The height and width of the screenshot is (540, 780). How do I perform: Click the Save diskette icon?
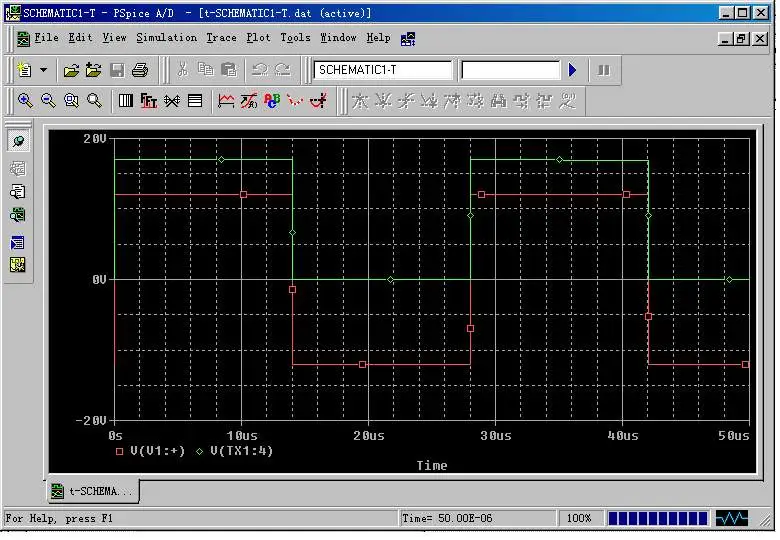(117, 70)
